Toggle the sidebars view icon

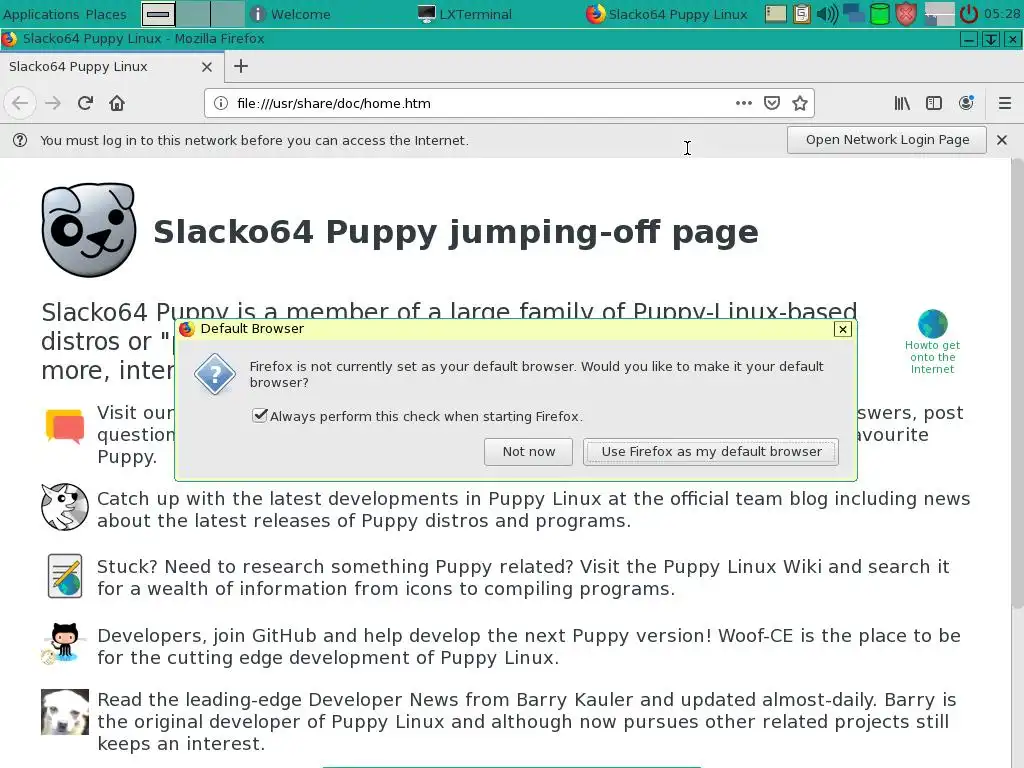(934, 103)
